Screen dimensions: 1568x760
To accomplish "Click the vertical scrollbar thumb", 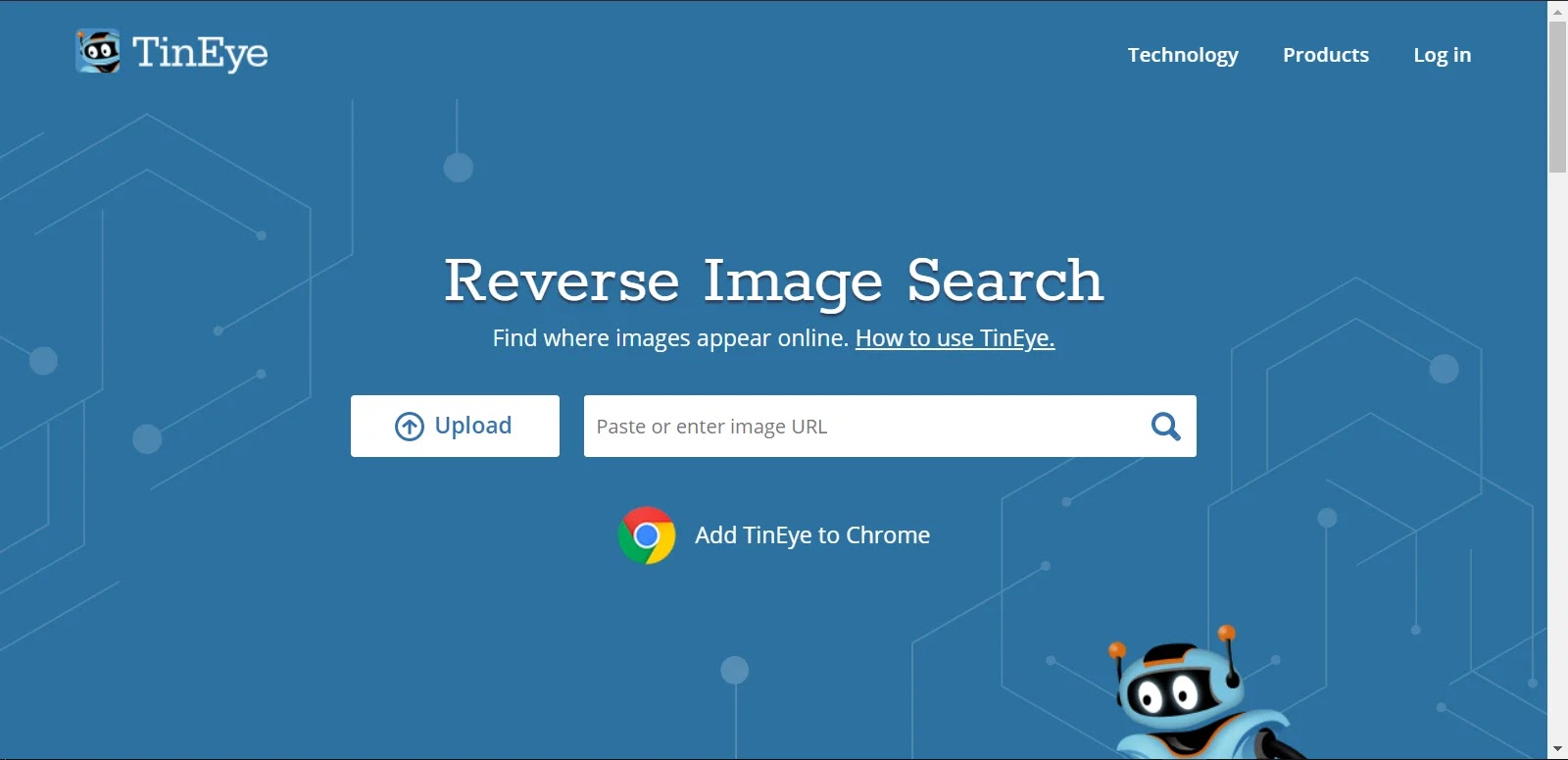I will (x=1557, y=96).
